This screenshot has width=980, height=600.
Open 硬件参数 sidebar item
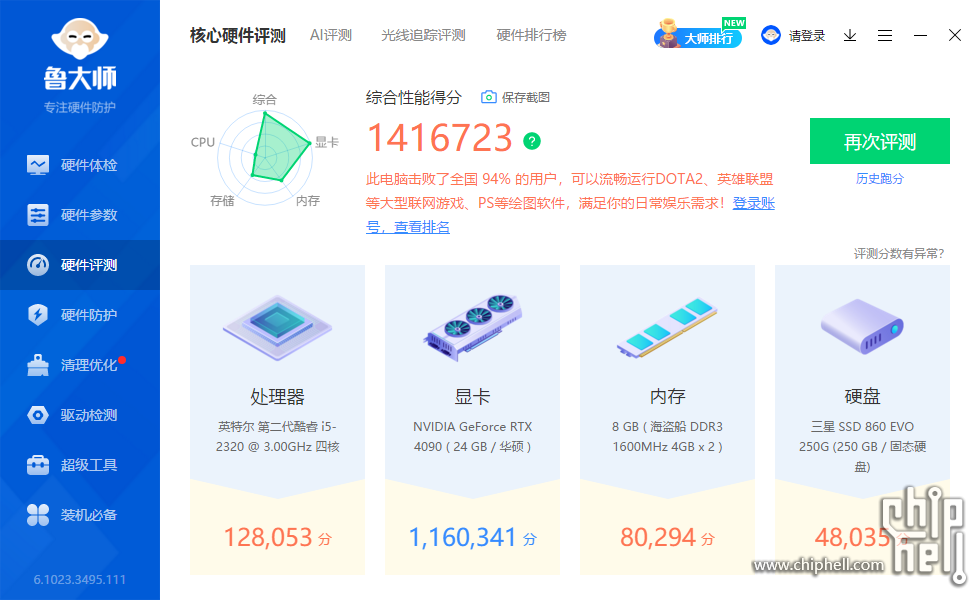(x=80, y=215)
